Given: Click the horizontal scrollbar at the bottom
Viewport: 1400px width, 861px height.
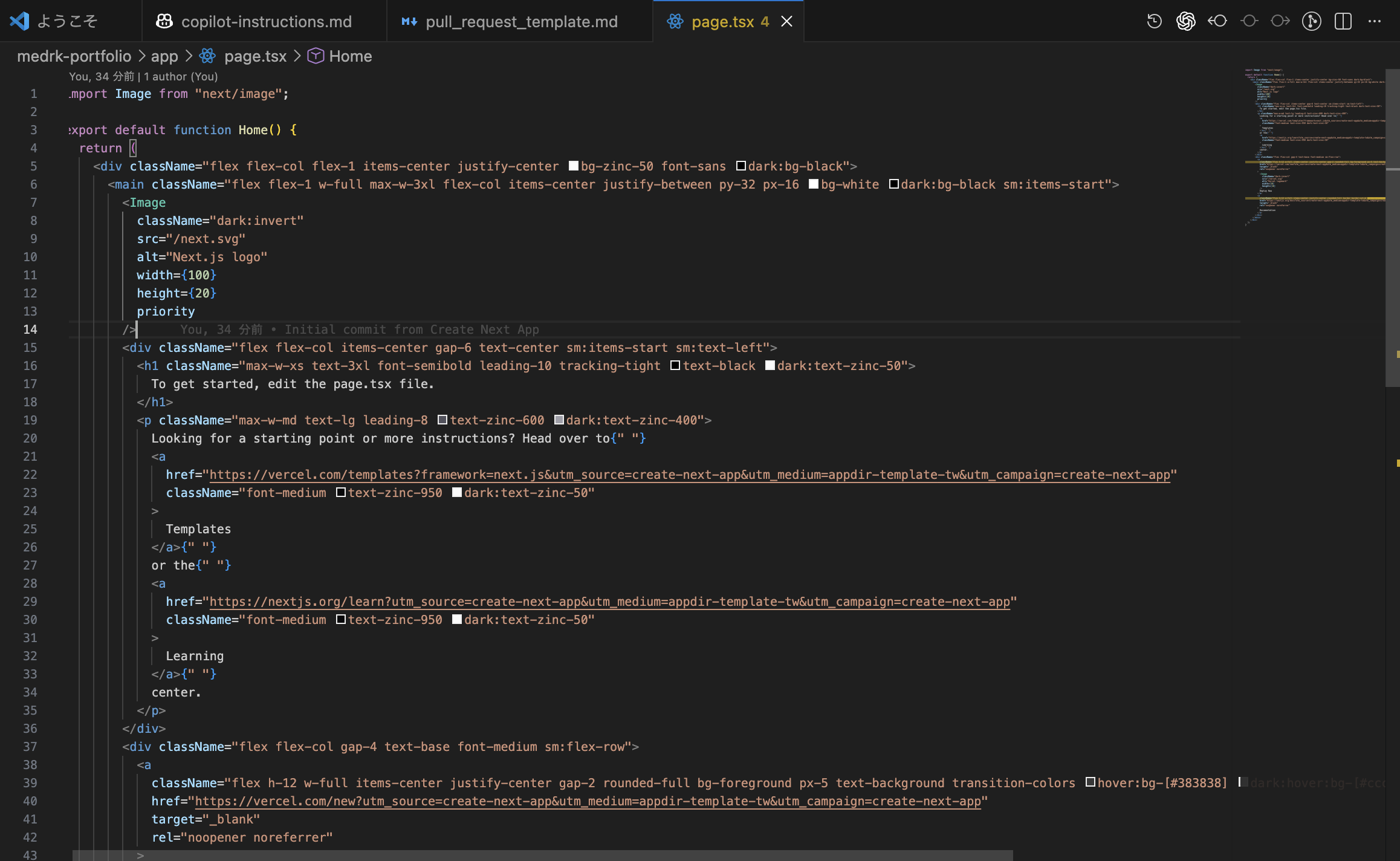Looking at the screenshot, I should [x=542, y=856].
